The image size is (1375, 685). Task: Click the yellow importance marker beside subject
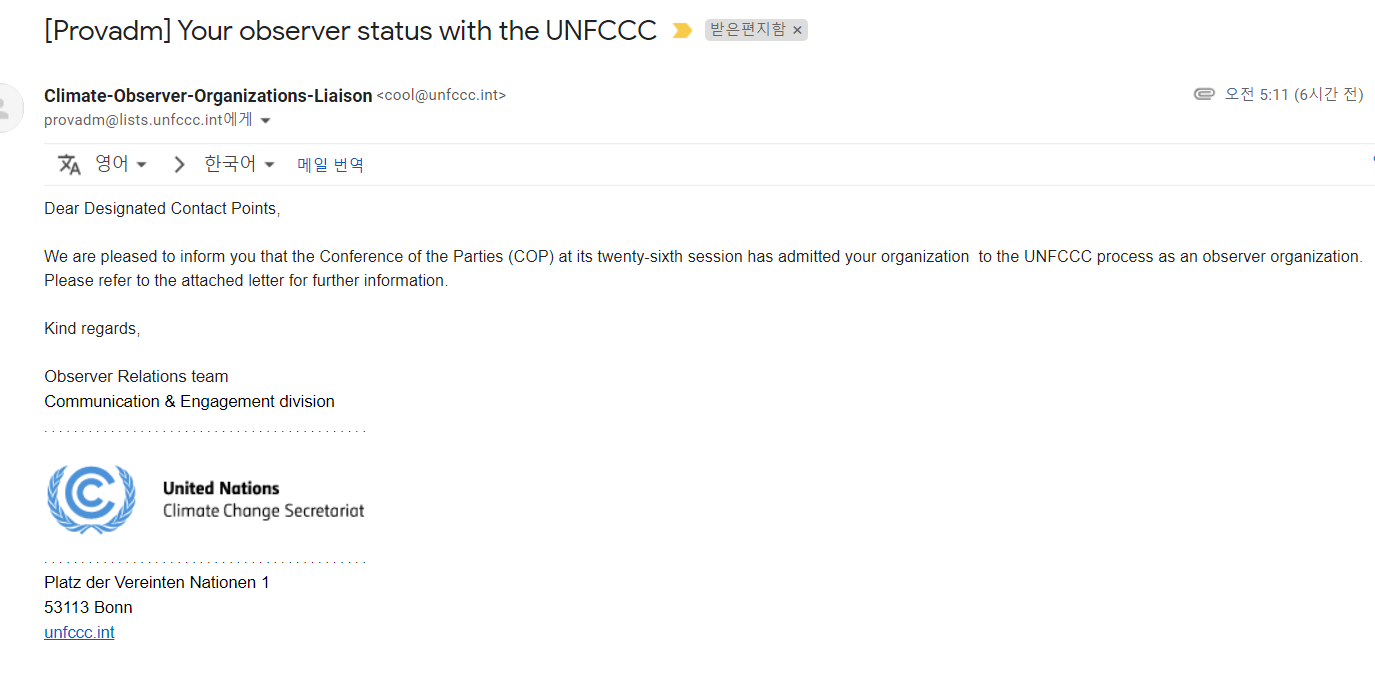click(x=682, y=31)
